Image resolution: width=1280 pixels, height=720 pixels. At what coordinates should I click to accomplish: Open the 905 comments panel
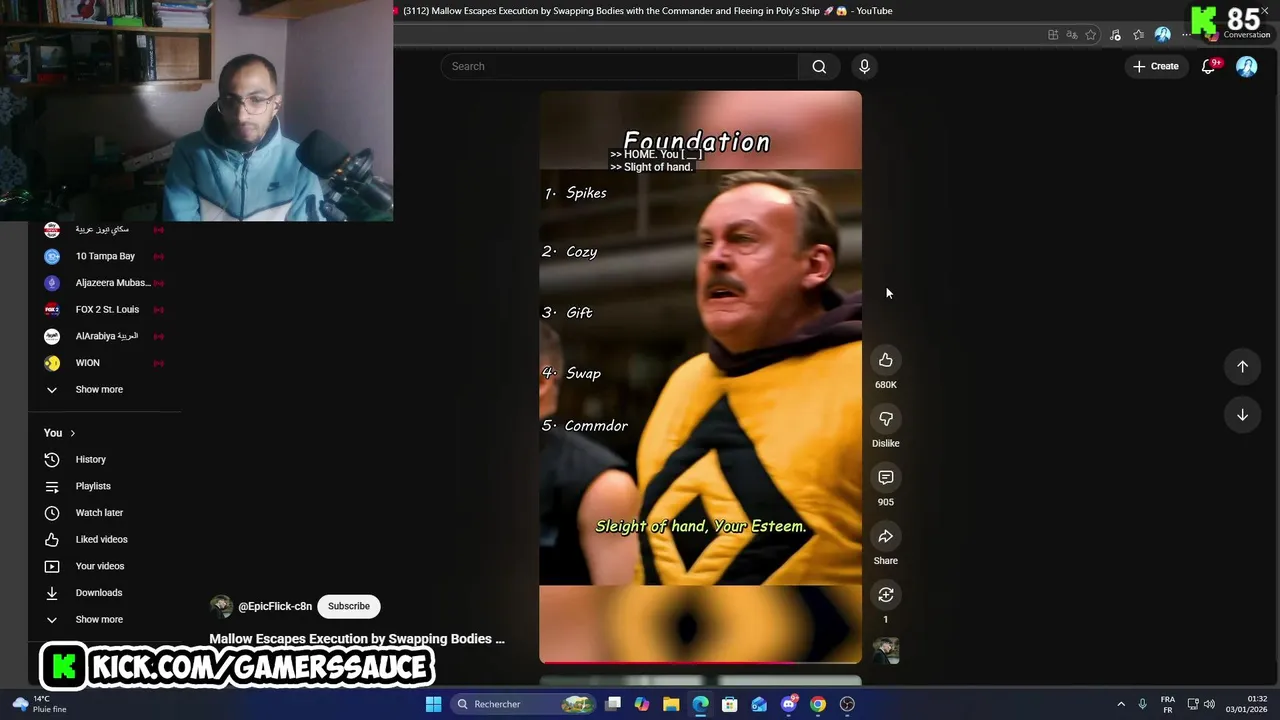(x=885, y=478)
